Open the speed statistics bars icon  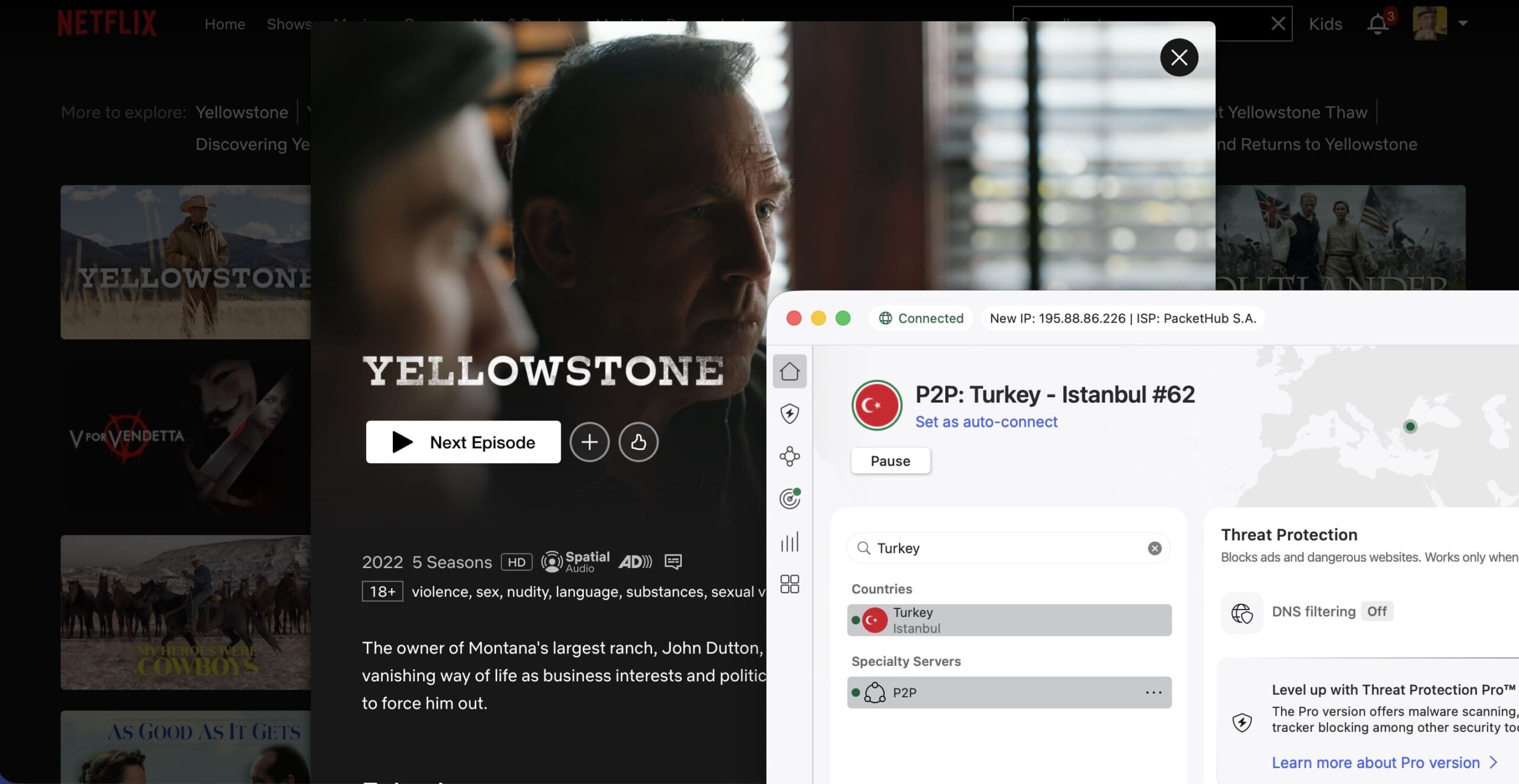point(790,541)
